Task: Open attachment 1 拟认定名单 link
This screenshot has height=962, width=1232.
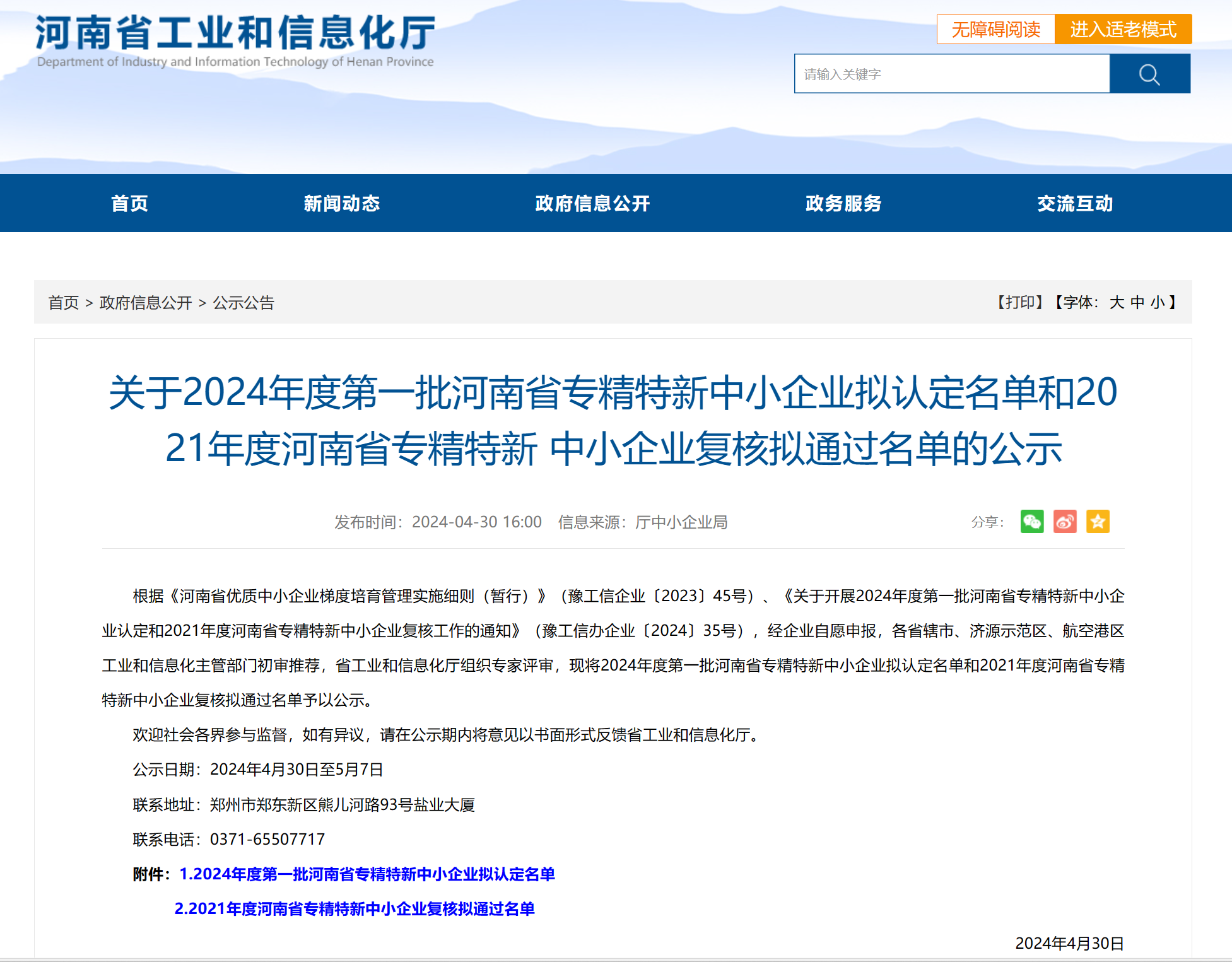Action: (367, 874)
